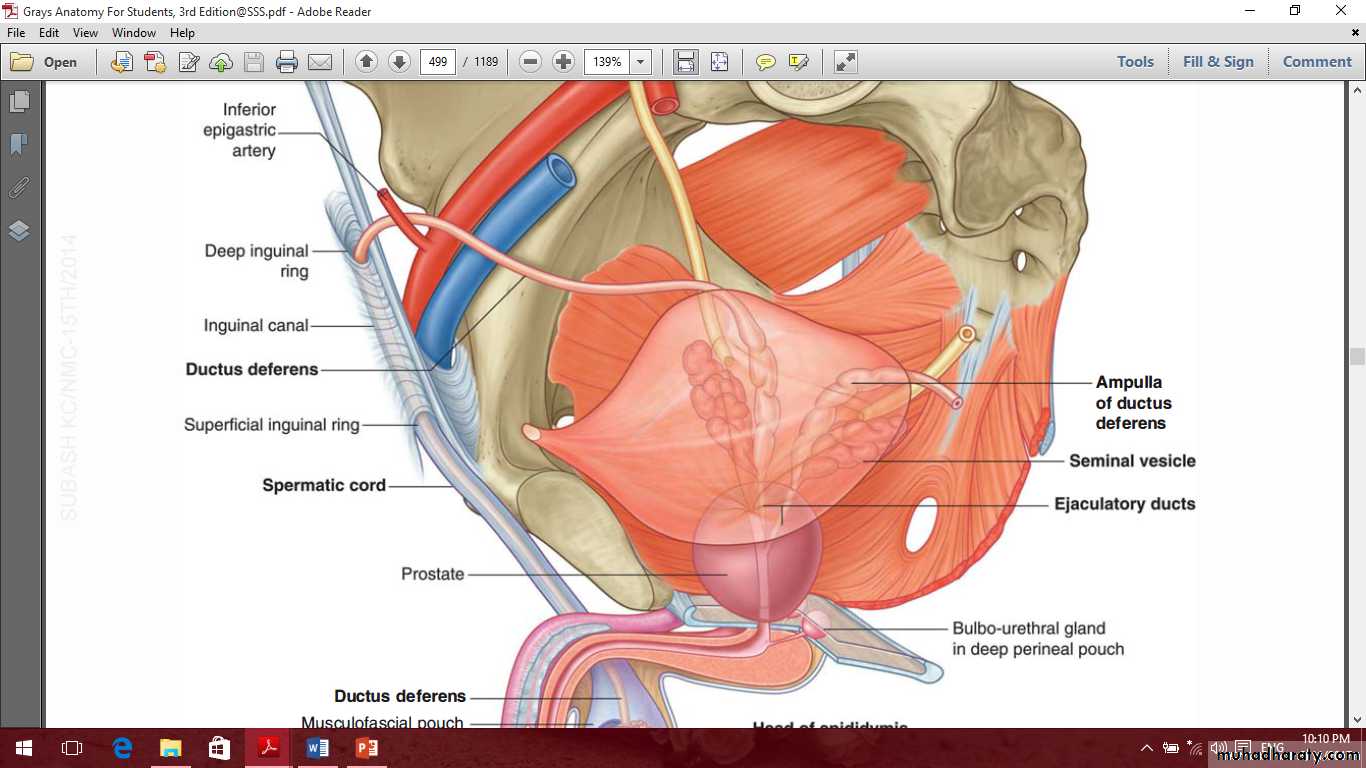This screenshot has height=768, width=1366.
Task: Open Page Thumbnails panel
Action: click(19, 102)
